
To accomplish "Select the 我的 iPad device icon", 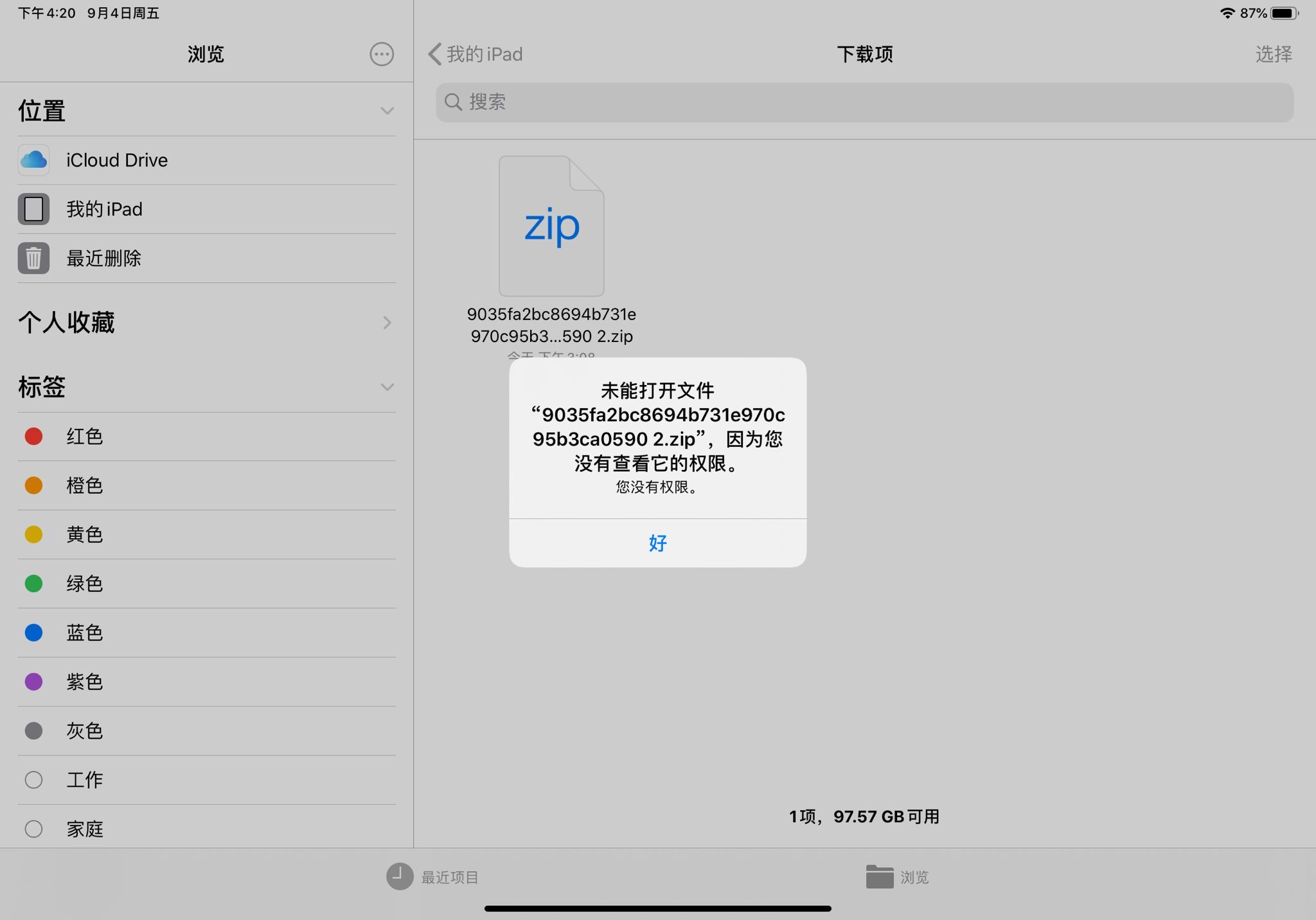I will tap(33, 209).
